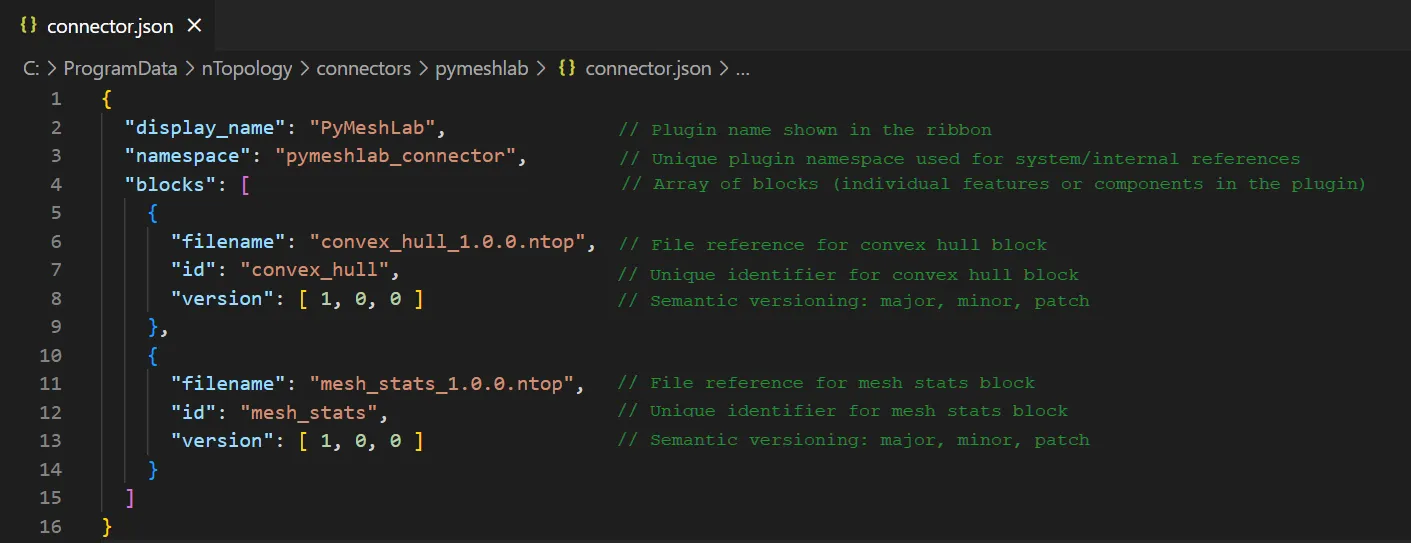Open the connectors breadcrumb folder
1411x543 pixels.
pyautogui.click(x=363, y=69)
